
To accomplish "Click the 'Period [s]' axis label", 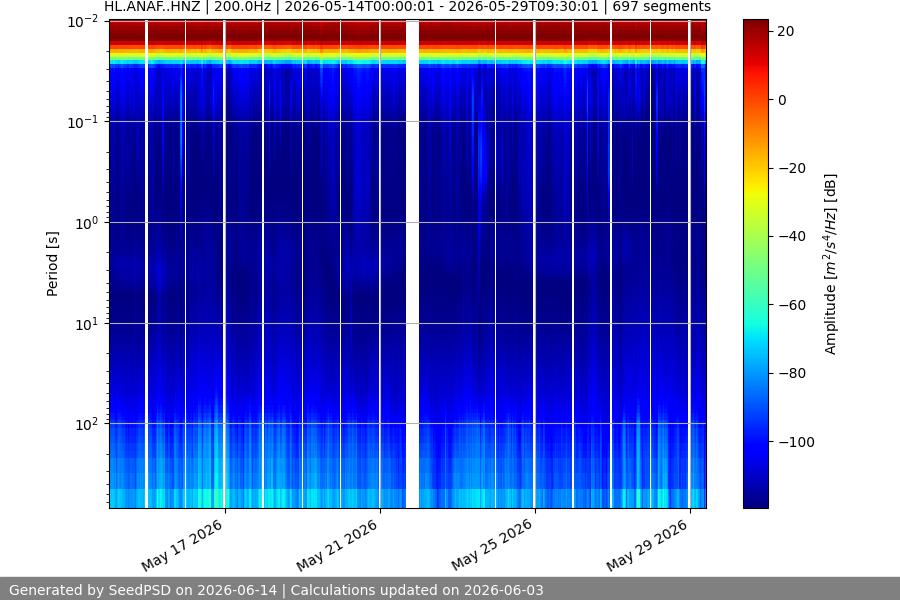I will 52,264.
